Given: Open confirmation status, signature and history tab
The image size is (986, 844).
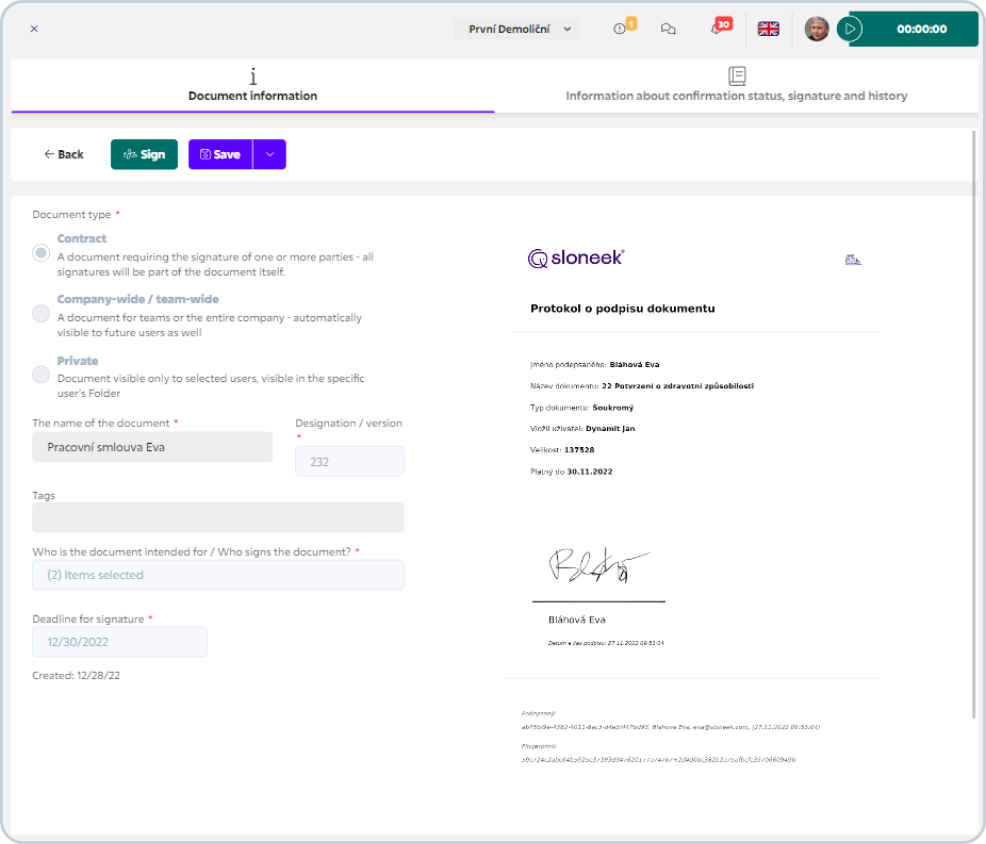Looking at the screenshot, I should tap(736, 86).
